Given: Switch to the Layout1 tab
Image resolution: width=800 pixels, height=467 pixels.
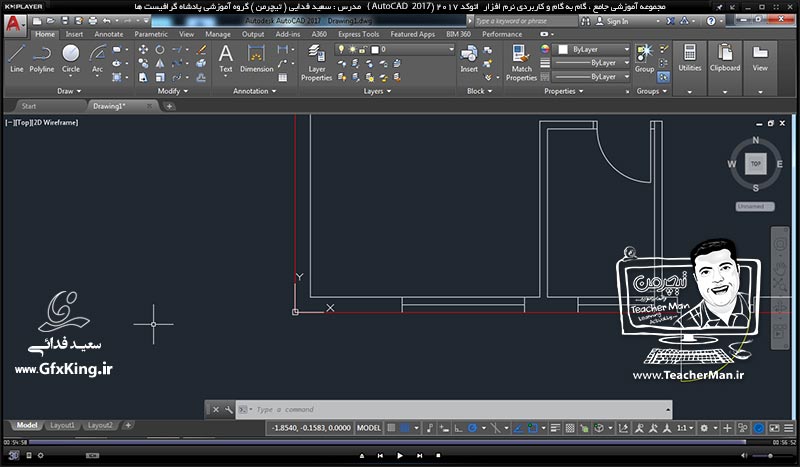Looking at the screenshot, I should [62, 425].
